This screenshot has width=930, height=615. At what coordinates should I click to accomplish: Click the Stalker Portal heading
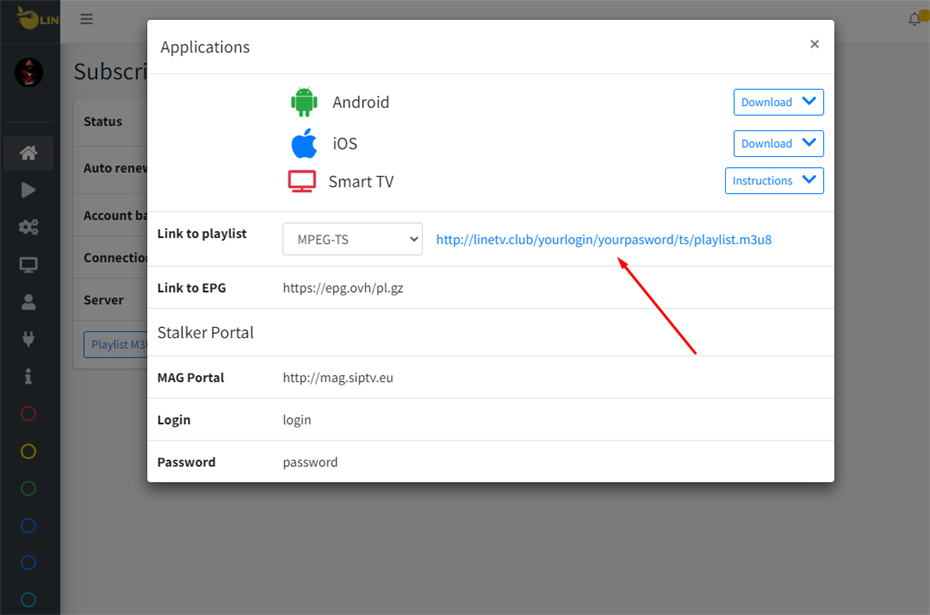(x=205, y=333)
